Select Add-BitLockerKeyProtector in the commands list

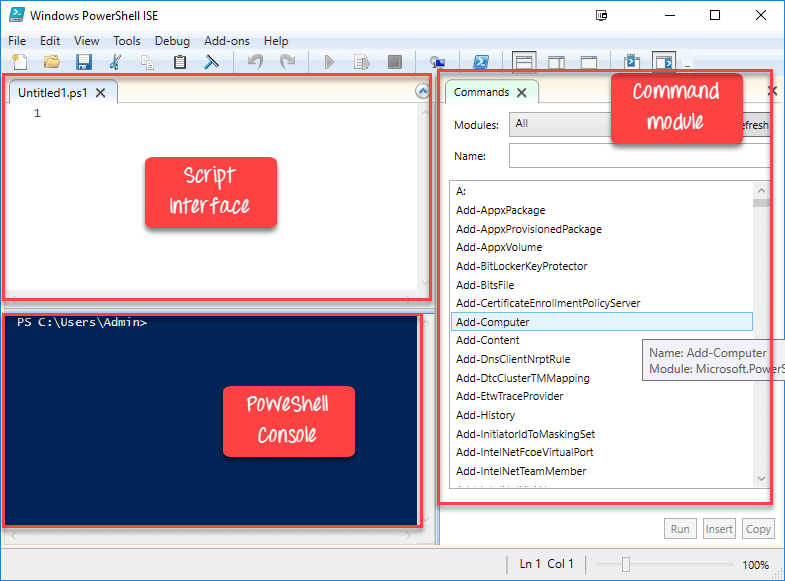(x=521, y=267)
